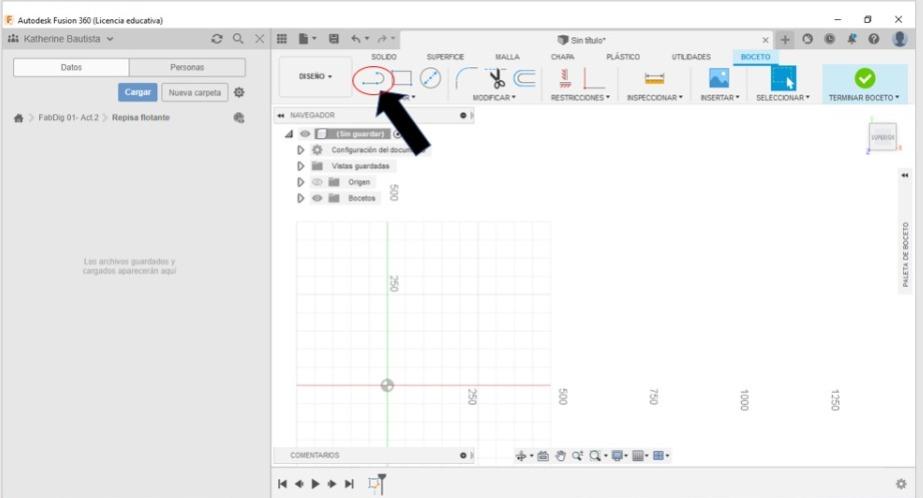This screenshot has width=923, height=498.
Task: Add a new design tab with plus
Action: point(785,39)
